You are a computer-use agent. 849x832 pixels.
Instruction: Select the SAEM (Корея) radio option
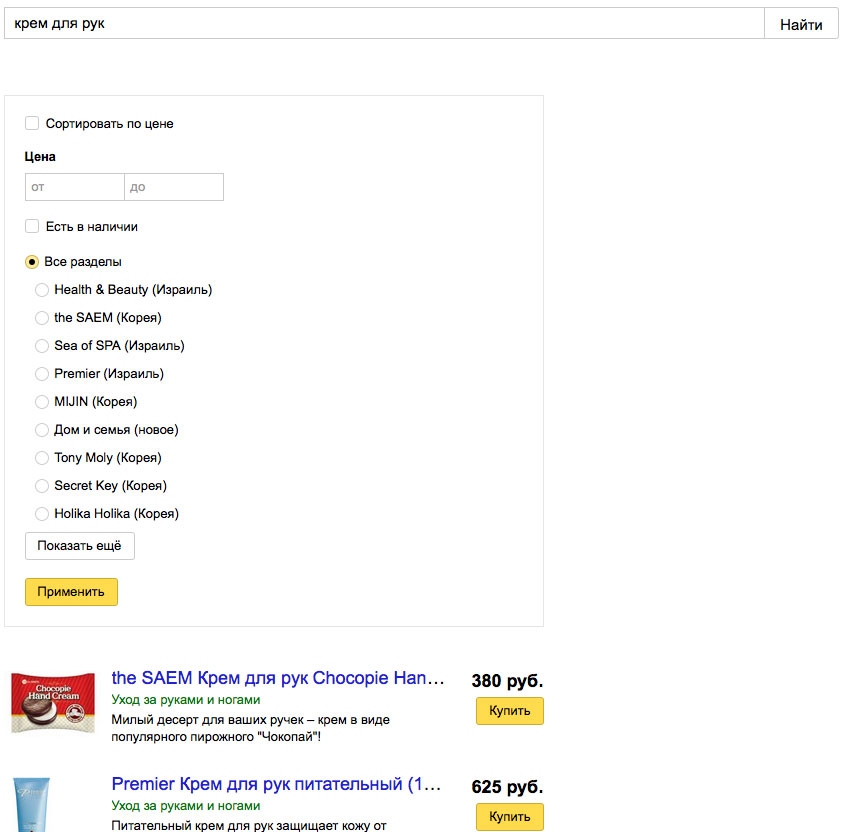(42, 318)
